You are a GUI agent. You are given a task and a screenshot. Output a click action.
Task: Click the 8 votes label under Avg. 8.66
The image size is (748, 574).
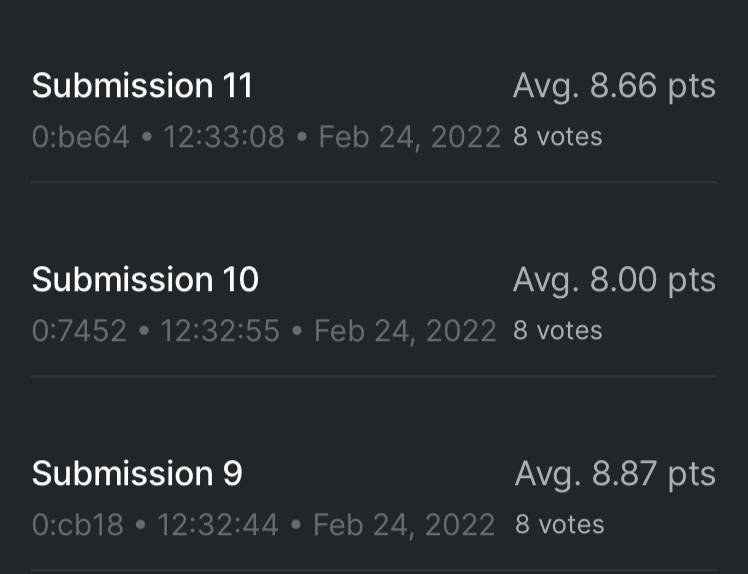point(558,137)
